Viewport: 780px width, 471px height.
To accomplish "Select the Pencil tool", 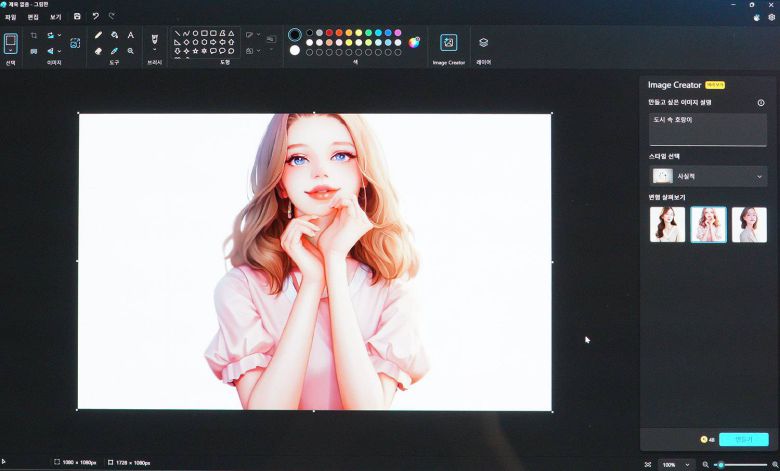I will coord(98,35).
